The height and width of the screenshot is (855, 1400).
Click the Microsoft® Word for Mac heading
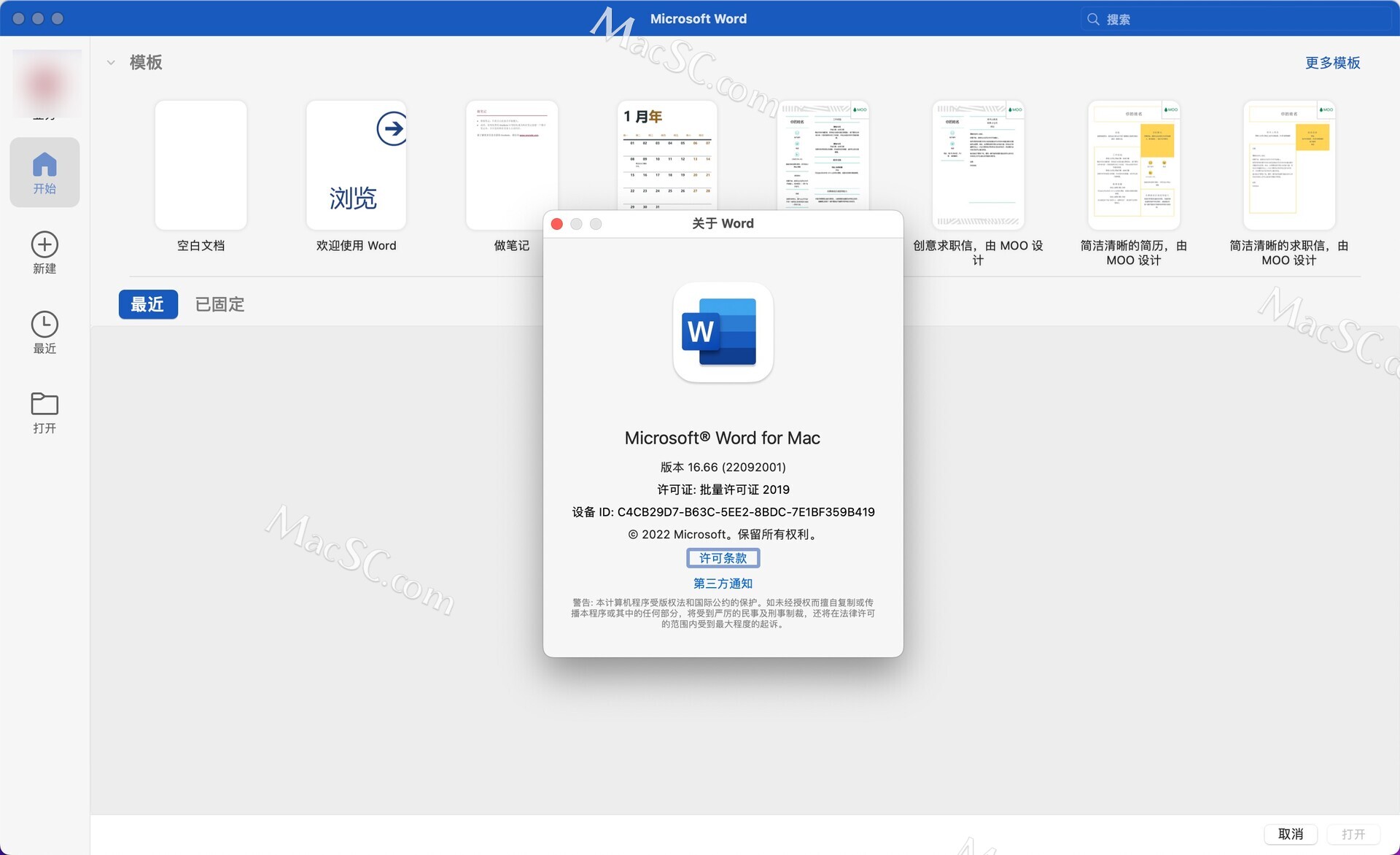(722, 438)
